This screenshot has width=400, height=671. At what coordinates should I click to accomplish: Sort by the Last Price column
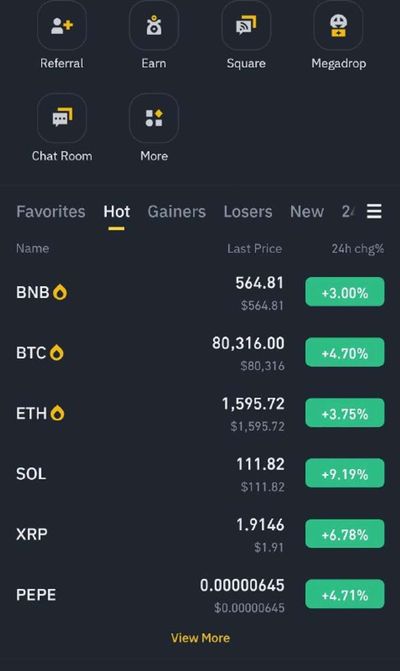(x=255, y=249)
